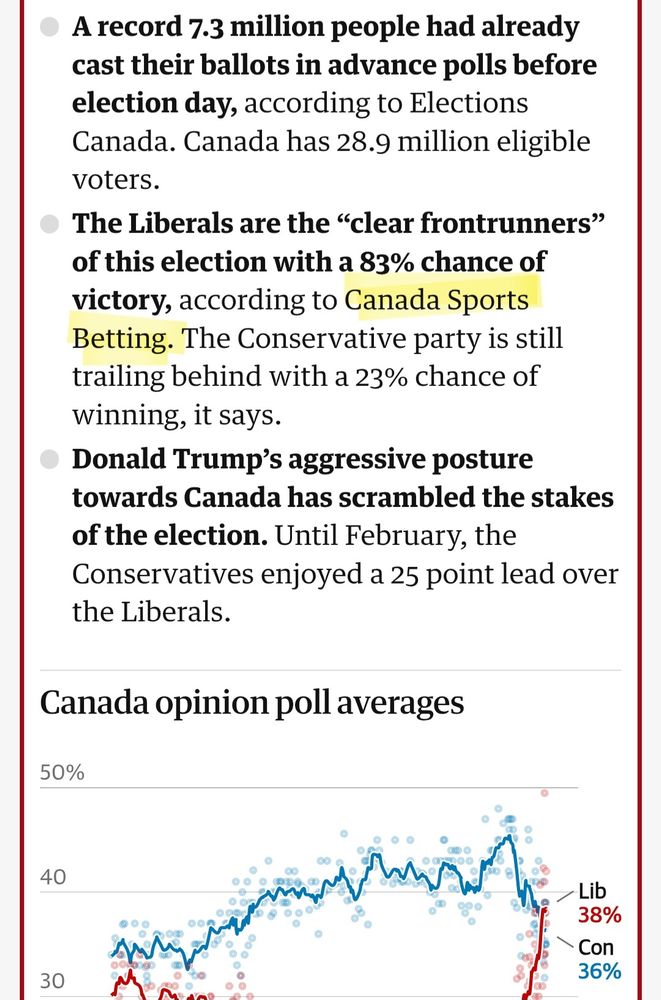The width and height of the screenshot is (661, 1000).
Task: Click the 30 axis label on the chart
Action: click(52, 980)
